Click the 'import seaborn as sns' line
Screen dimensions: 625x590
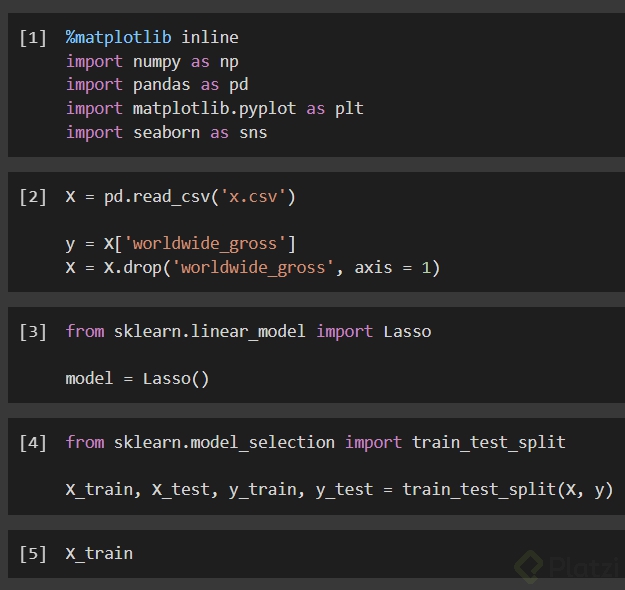166,132
